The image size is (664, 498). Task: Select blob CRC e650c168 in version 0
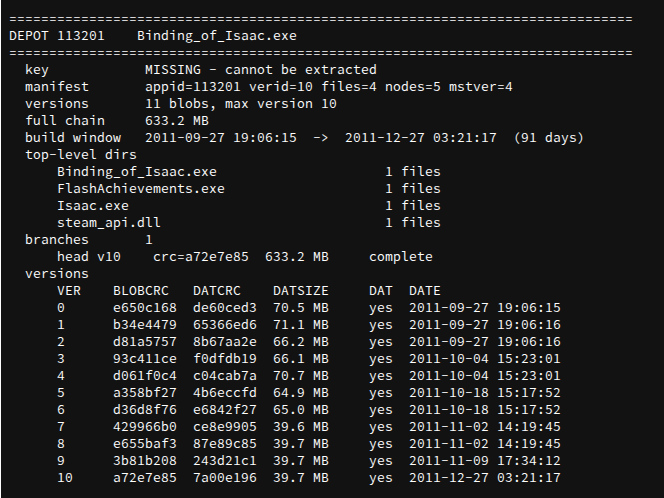point(145,308)
